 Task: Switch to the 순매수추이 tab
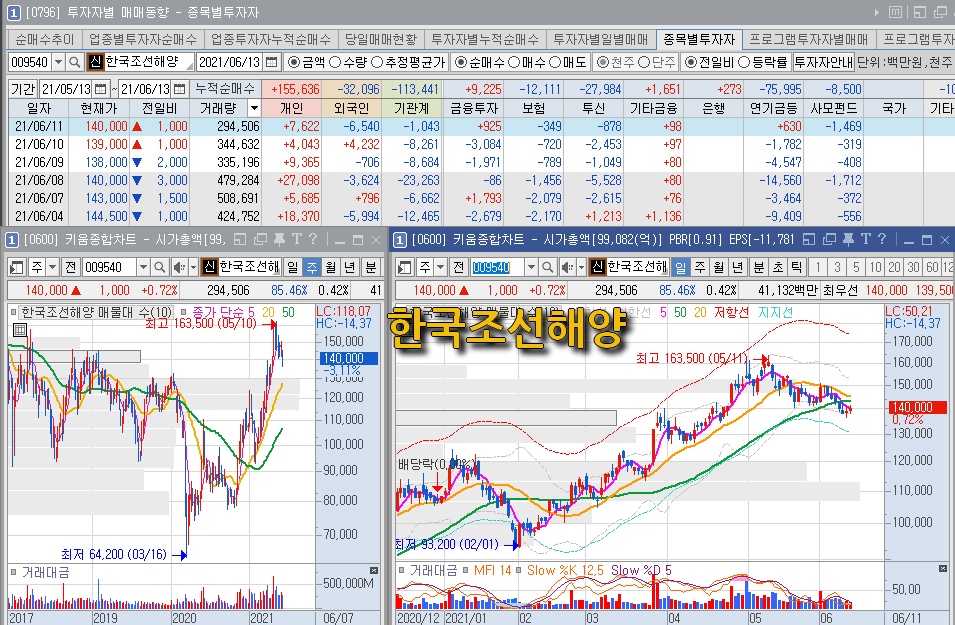pos(44,40)
